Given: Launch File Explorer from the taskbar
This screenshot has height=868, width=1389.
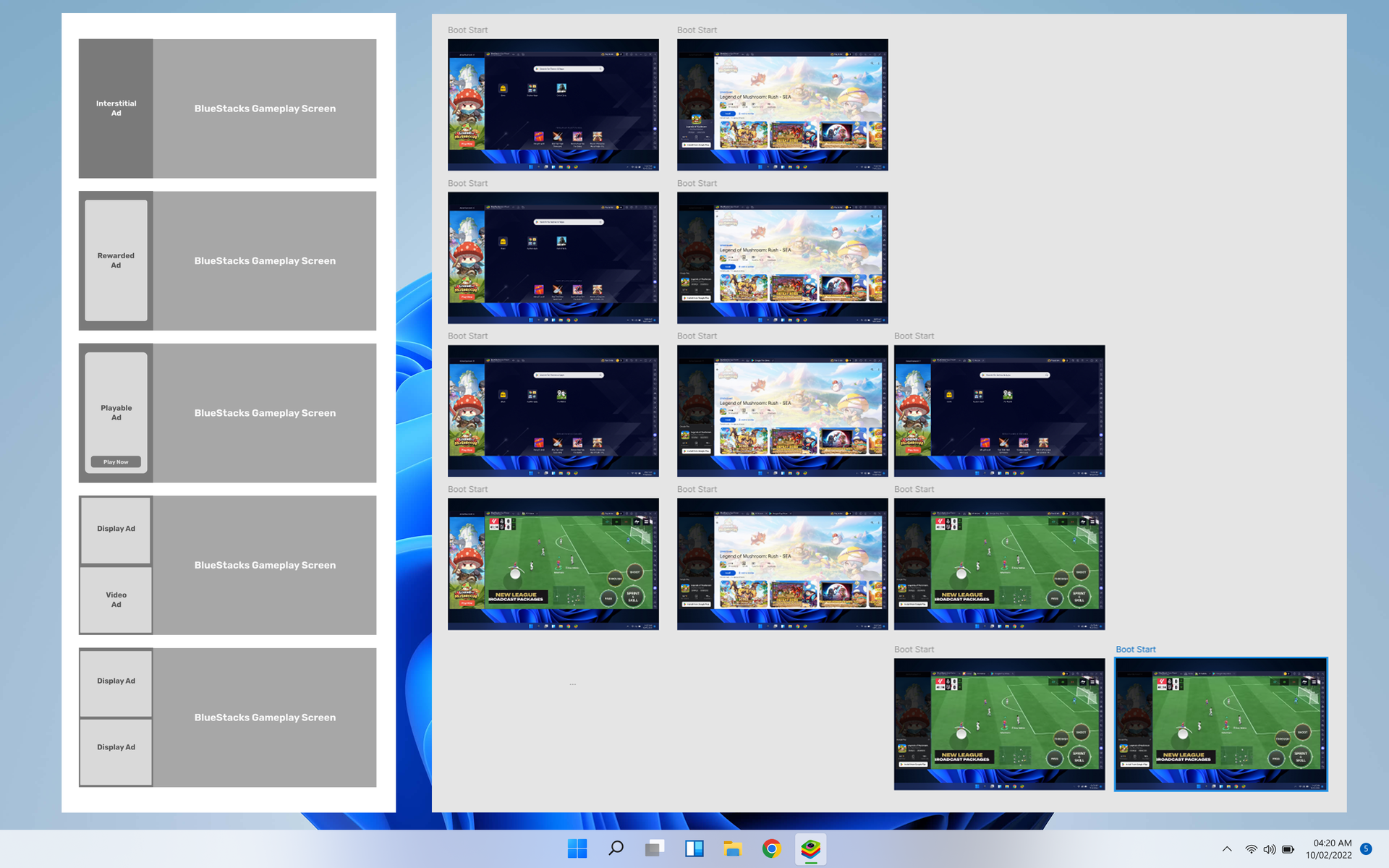Looking at the screenshot, I should 733,848.
